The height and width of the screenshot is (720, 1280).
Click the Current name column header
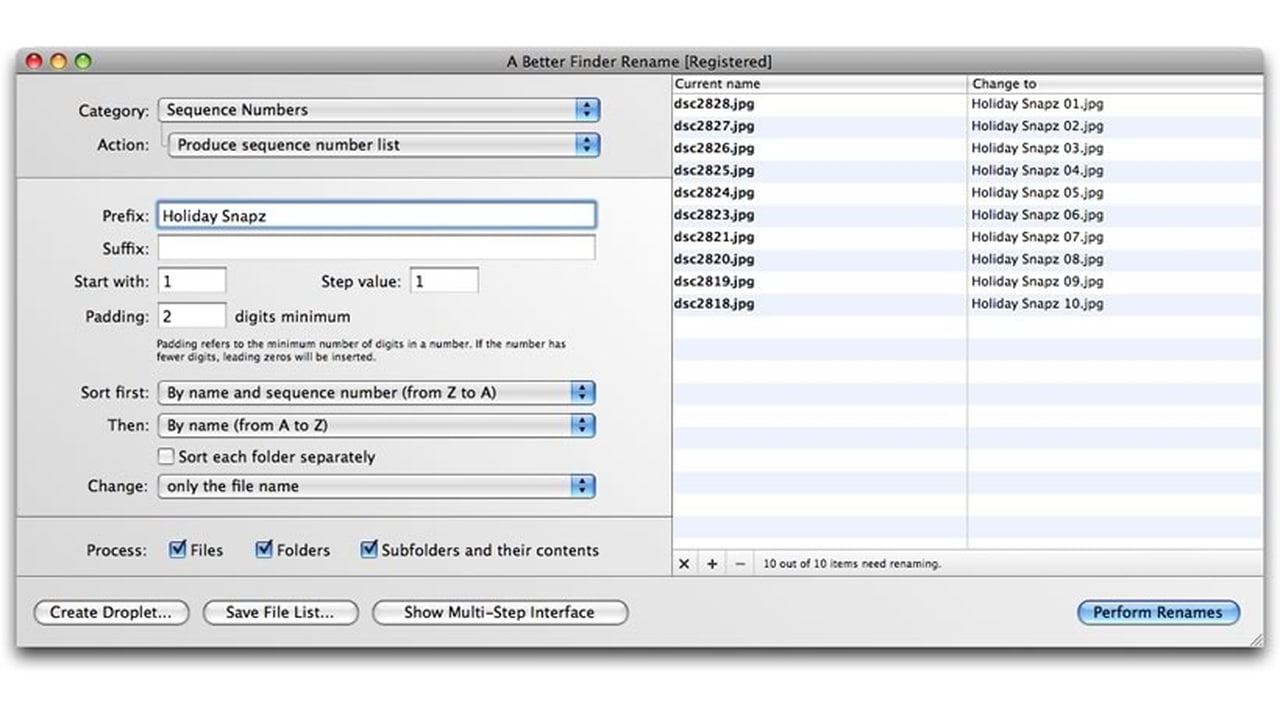pyautogui.click(x=820, y=84)
